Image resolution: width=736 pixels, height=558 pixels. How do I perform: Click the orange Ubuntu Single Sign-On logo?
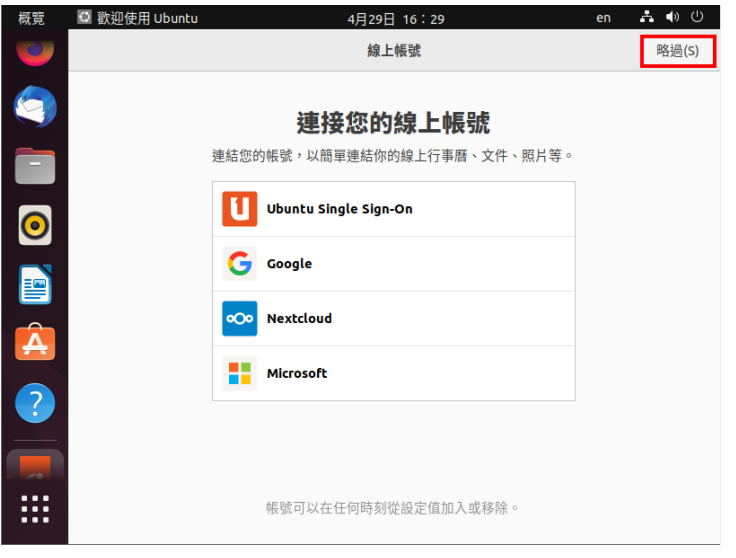click(239, 209)
